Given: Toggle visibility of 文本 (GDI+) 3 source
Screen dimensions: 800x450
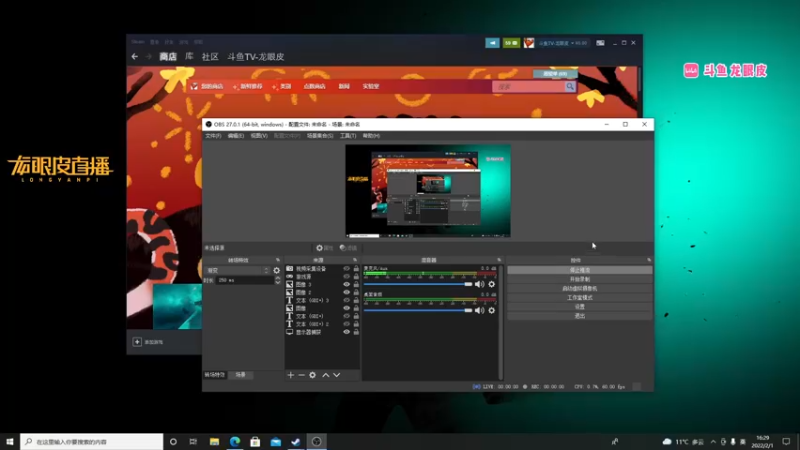Looking at the screenshot, I should (346, 301).
